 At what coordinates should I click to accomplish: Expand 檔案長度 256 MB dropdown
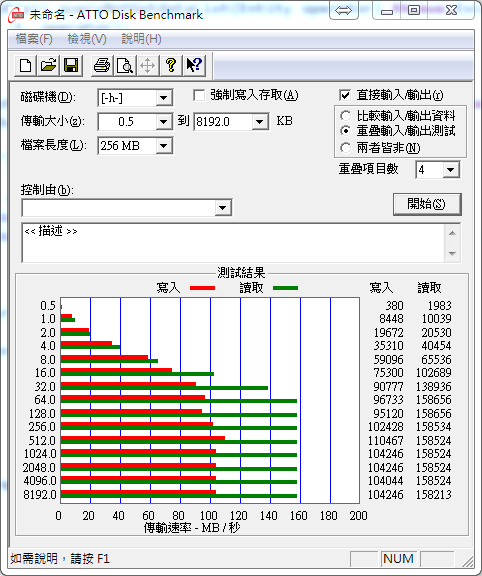tap(163, 146)
